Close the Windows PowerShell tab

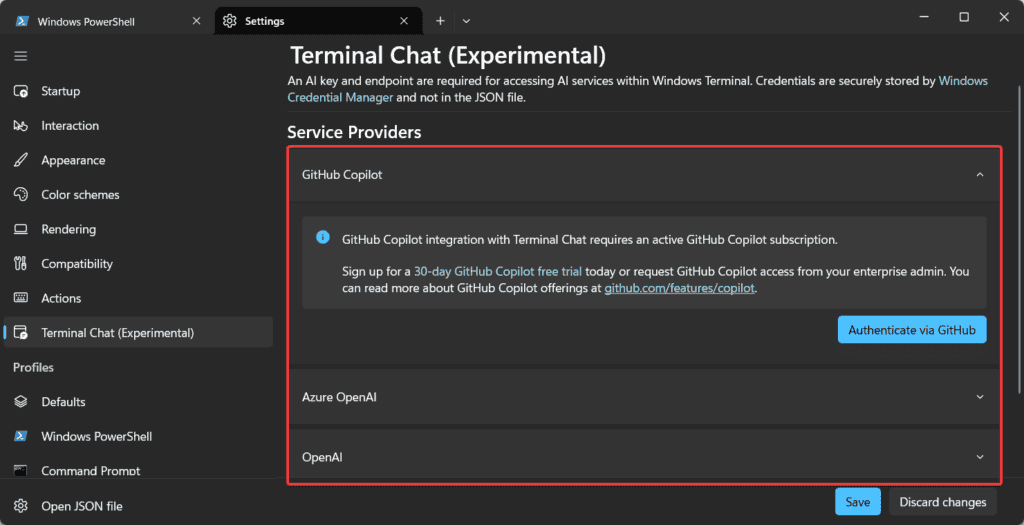click(196, 21)
